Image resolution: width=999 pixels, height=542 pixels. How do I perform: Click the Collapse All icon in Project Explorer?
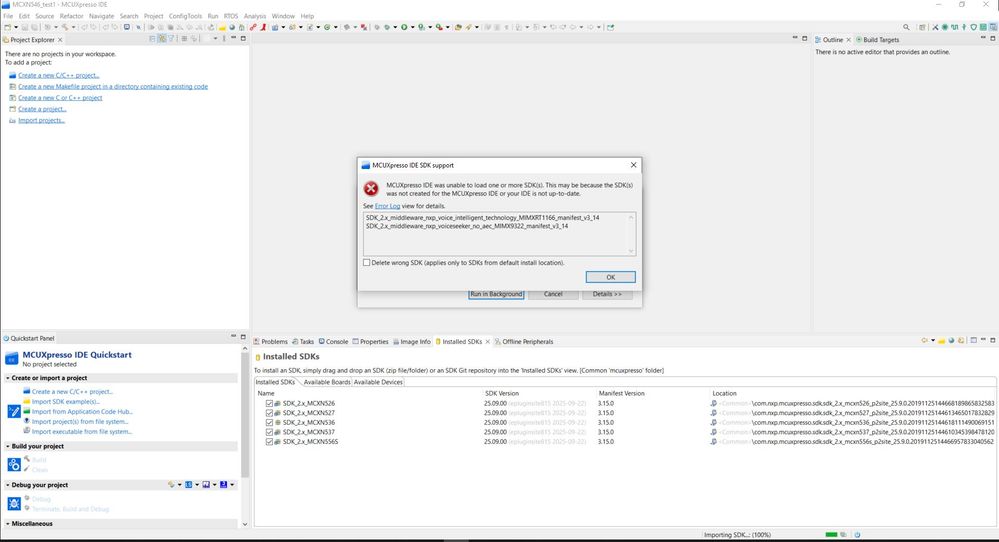click(x=152, y=39)
